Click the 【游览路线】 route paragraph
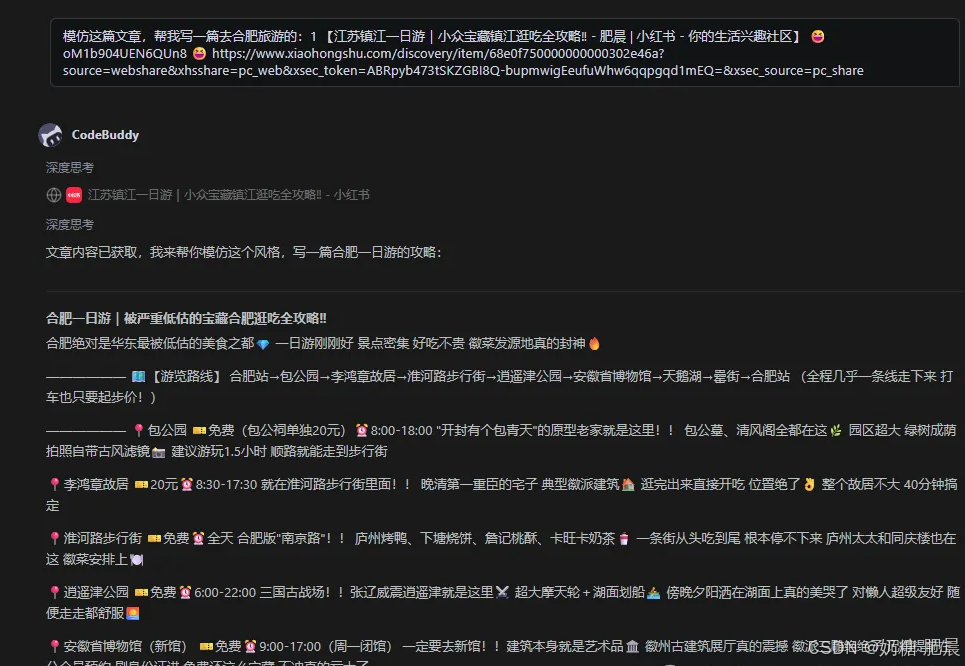Screen dimensions: 965x666 pyautogui.click(x=500, y=387)
